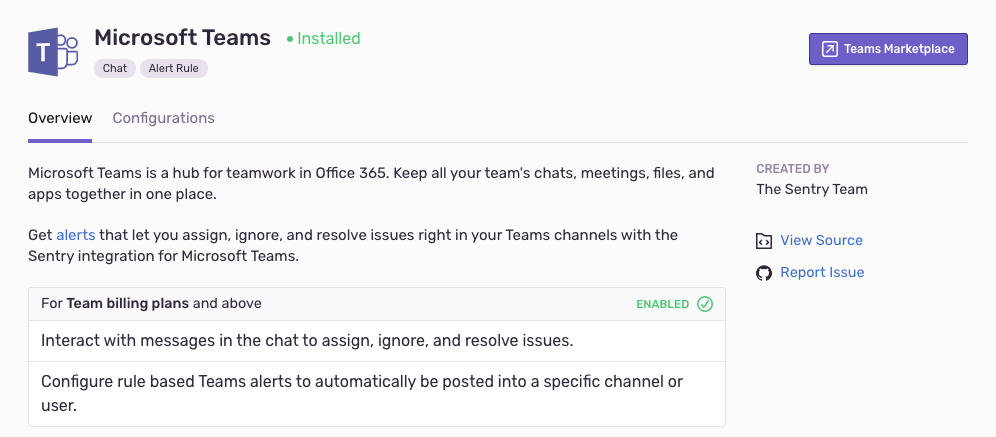Select the Overview tab
996x437 pixels.
[60, 118]
